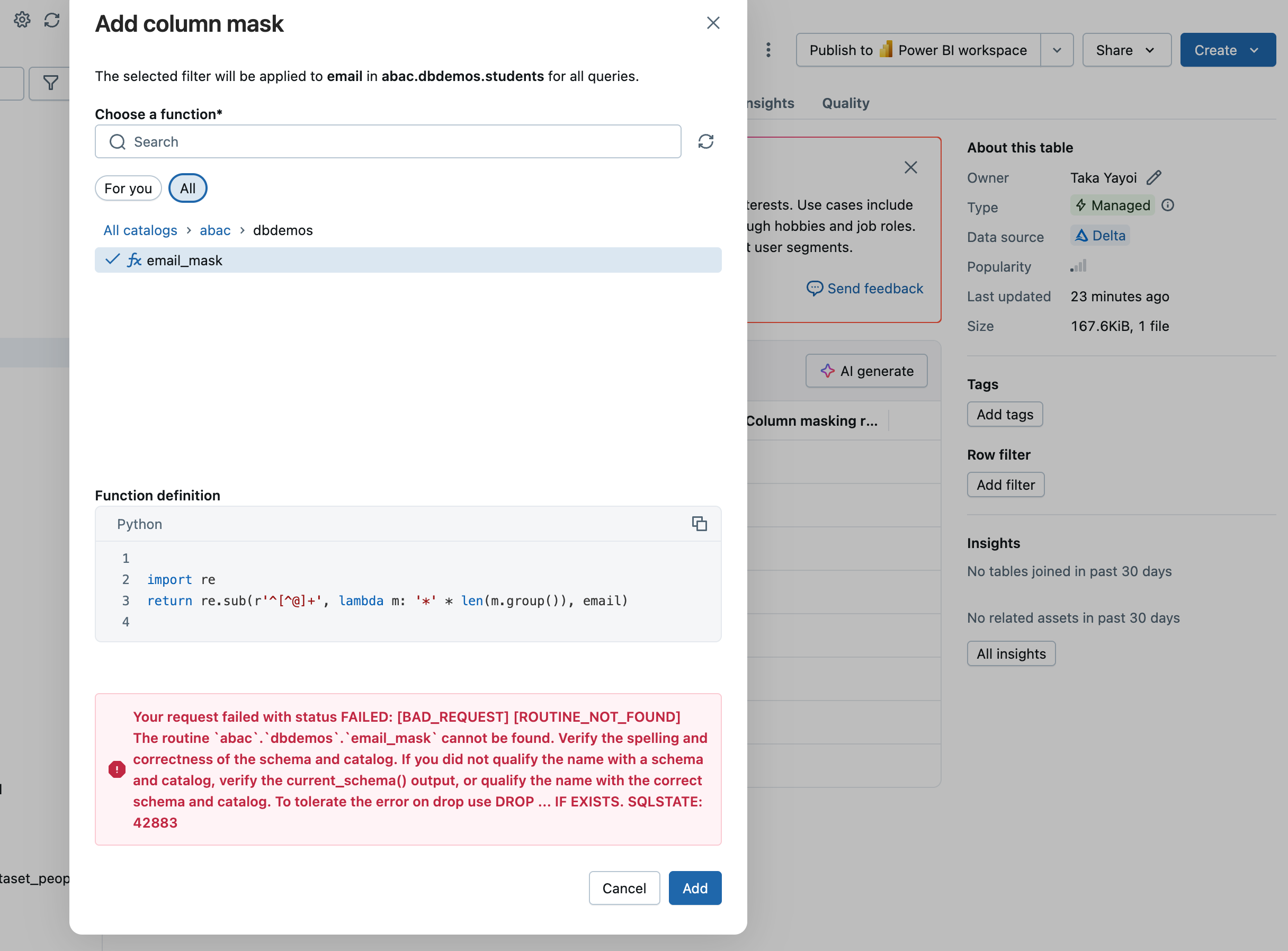Click Cancel in the dialog
The width and height of the screenshot is (1288, 951).
click(x=623, y=887)
